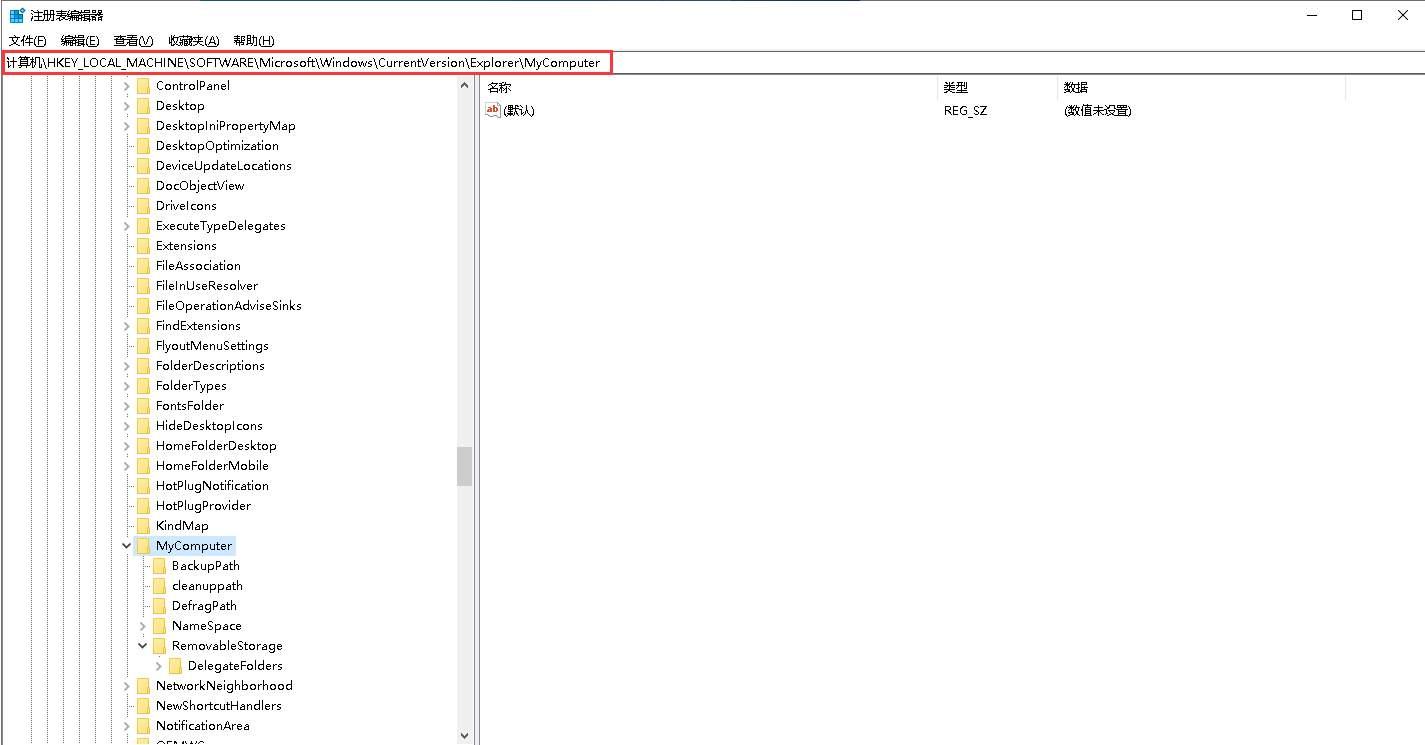This screenshot has height=745, width=1425.
Task: Expand the ControlPanel key
Action: pos(127,86)
